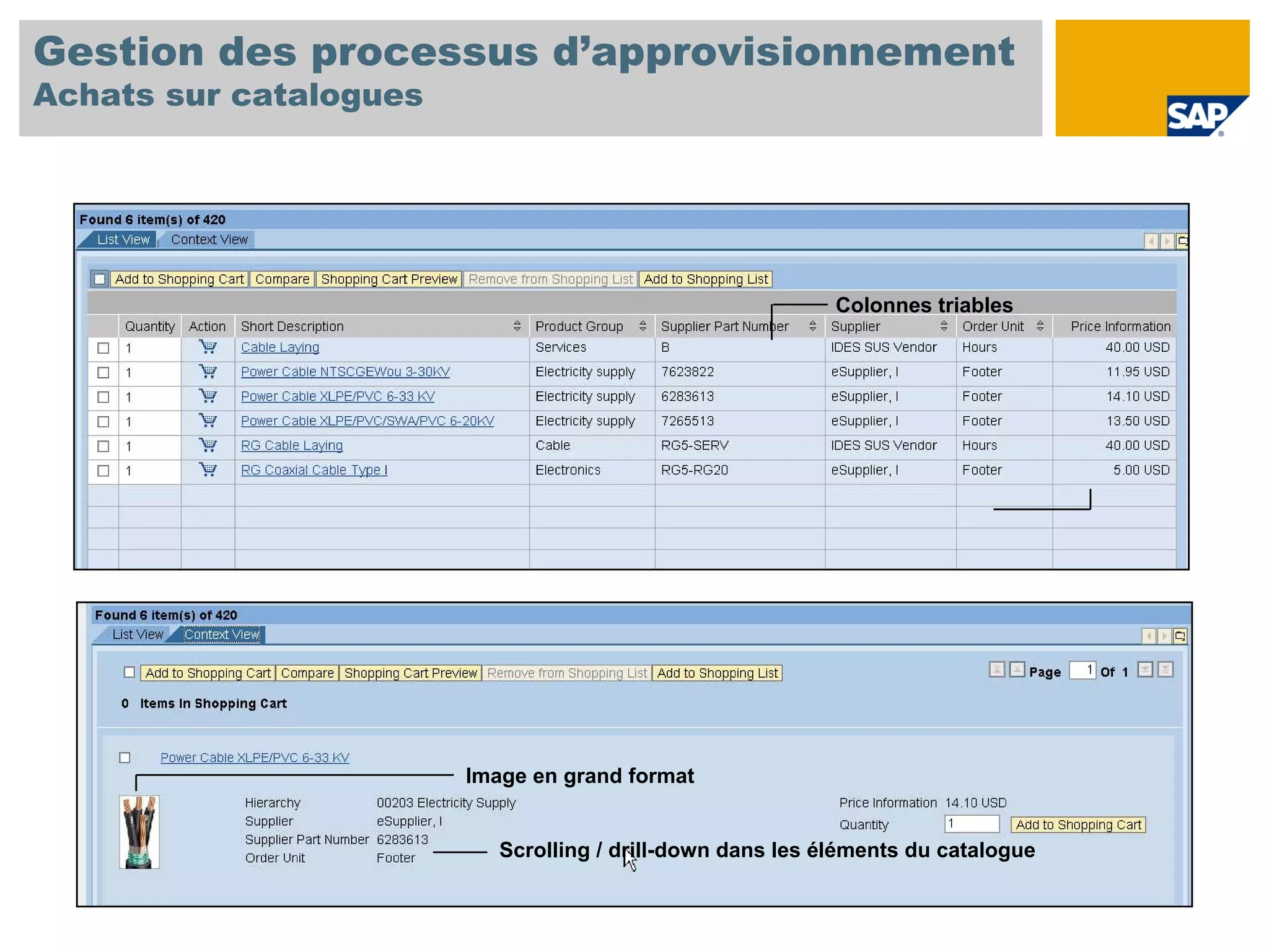Sort by Product Group column
Screen dimensions: 1269x952
[643, 326]
